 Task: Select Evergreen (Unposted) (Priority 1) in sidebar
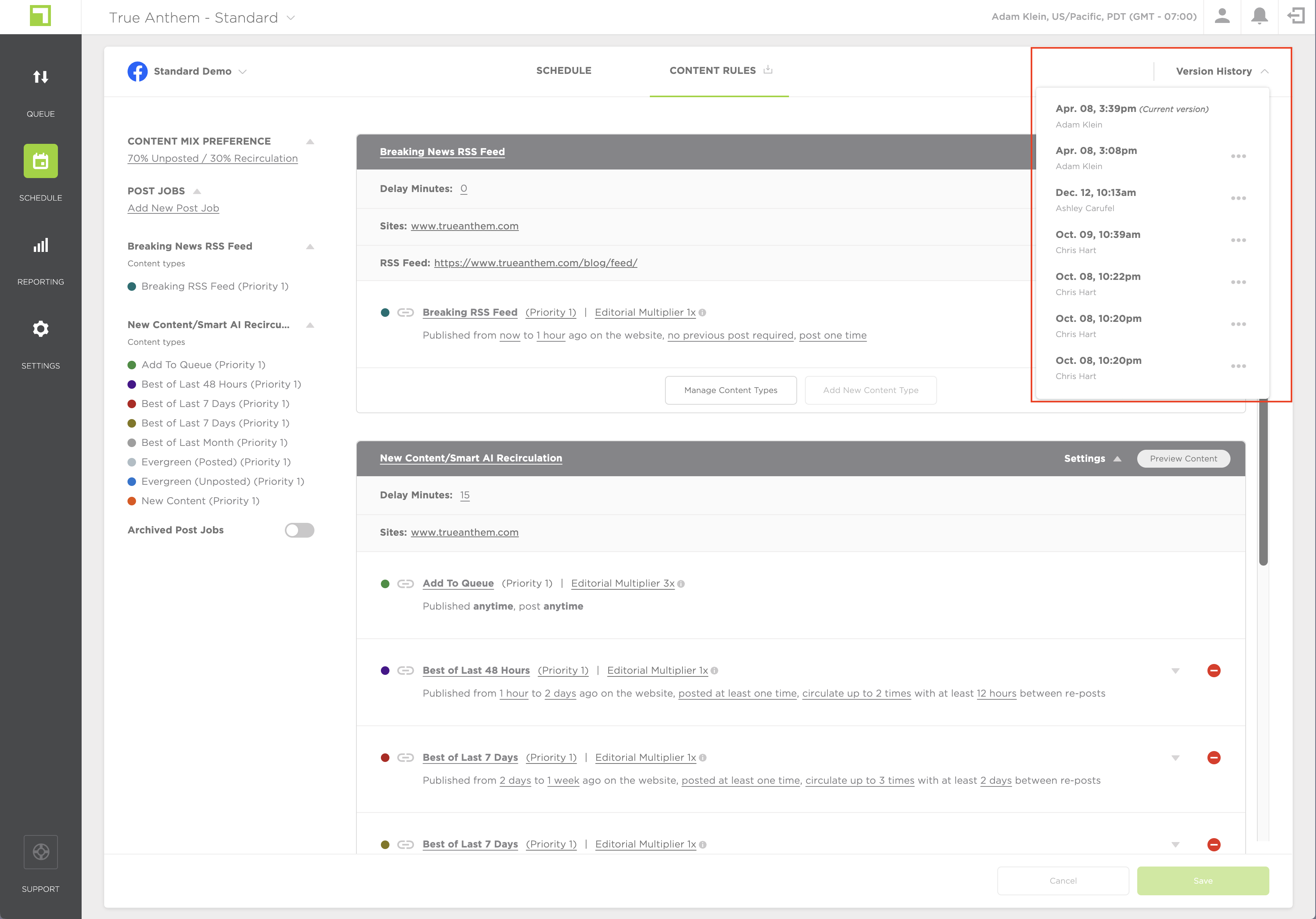(222, 482)
